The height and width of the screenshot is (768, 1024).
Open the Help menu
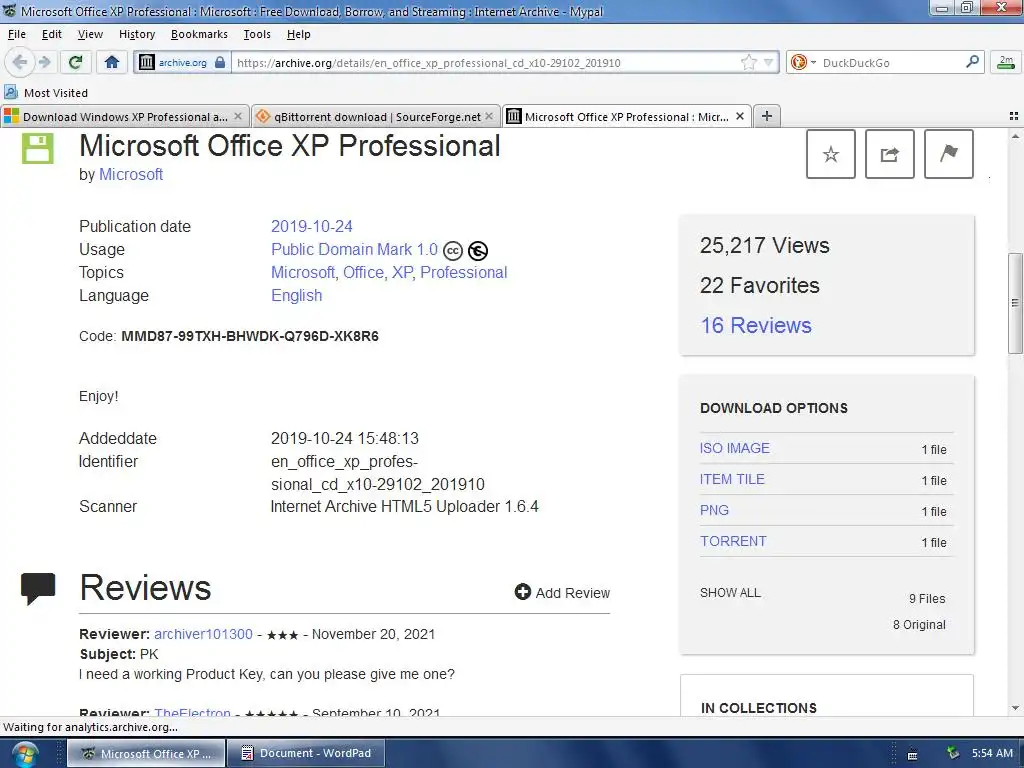coord(298,34)
